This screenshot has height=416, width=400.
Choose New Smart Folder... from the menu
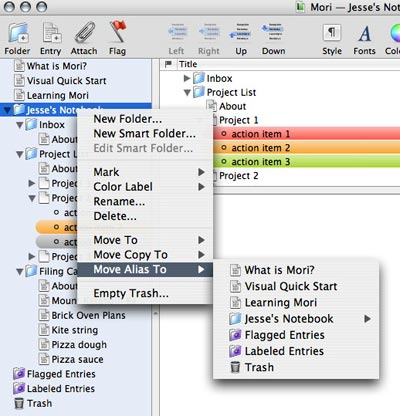pyautogui.click(x=145, y=133)
